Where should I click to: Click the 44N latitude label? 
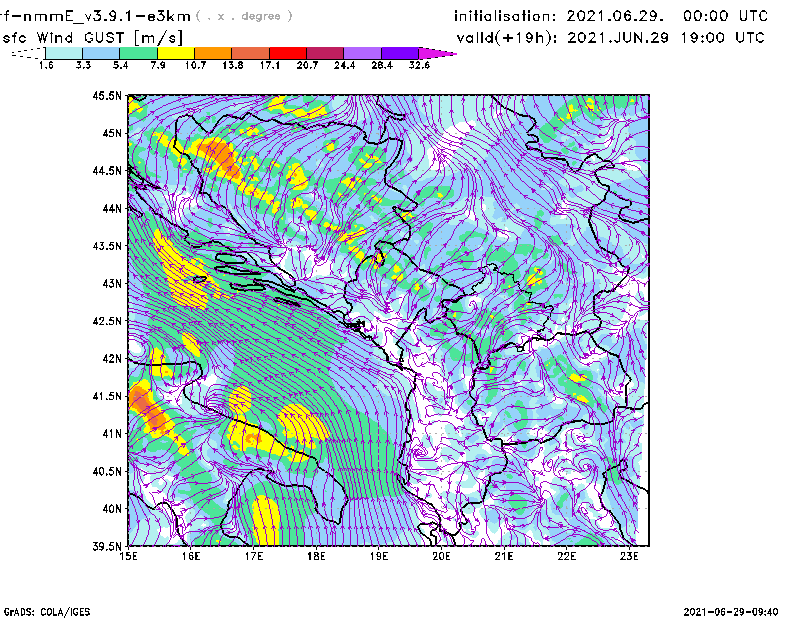[112, 208]
